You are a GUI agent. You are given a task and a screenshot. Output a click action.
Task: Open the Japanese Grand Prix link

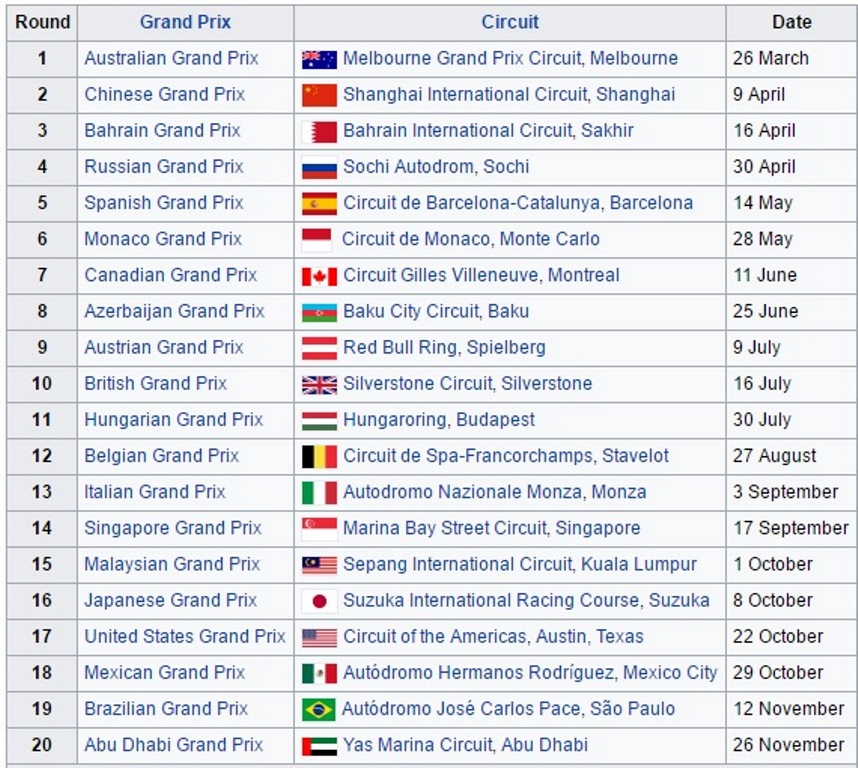point(170,600)
